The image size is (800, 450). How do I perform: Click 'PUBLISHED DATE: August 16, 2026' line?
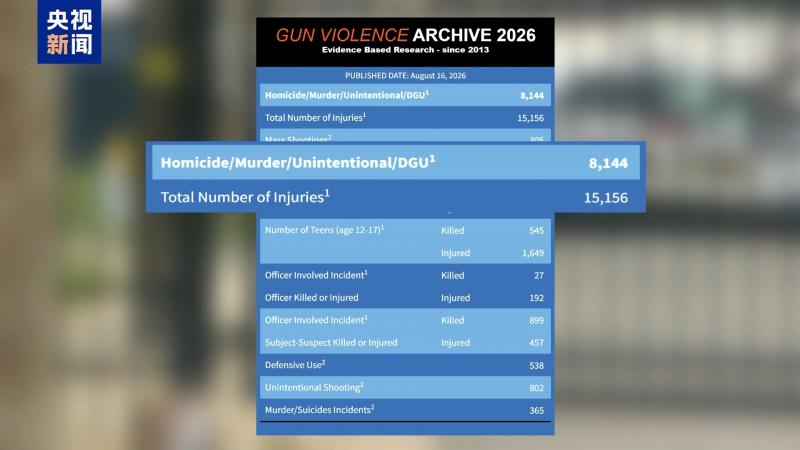click(405, 76)
